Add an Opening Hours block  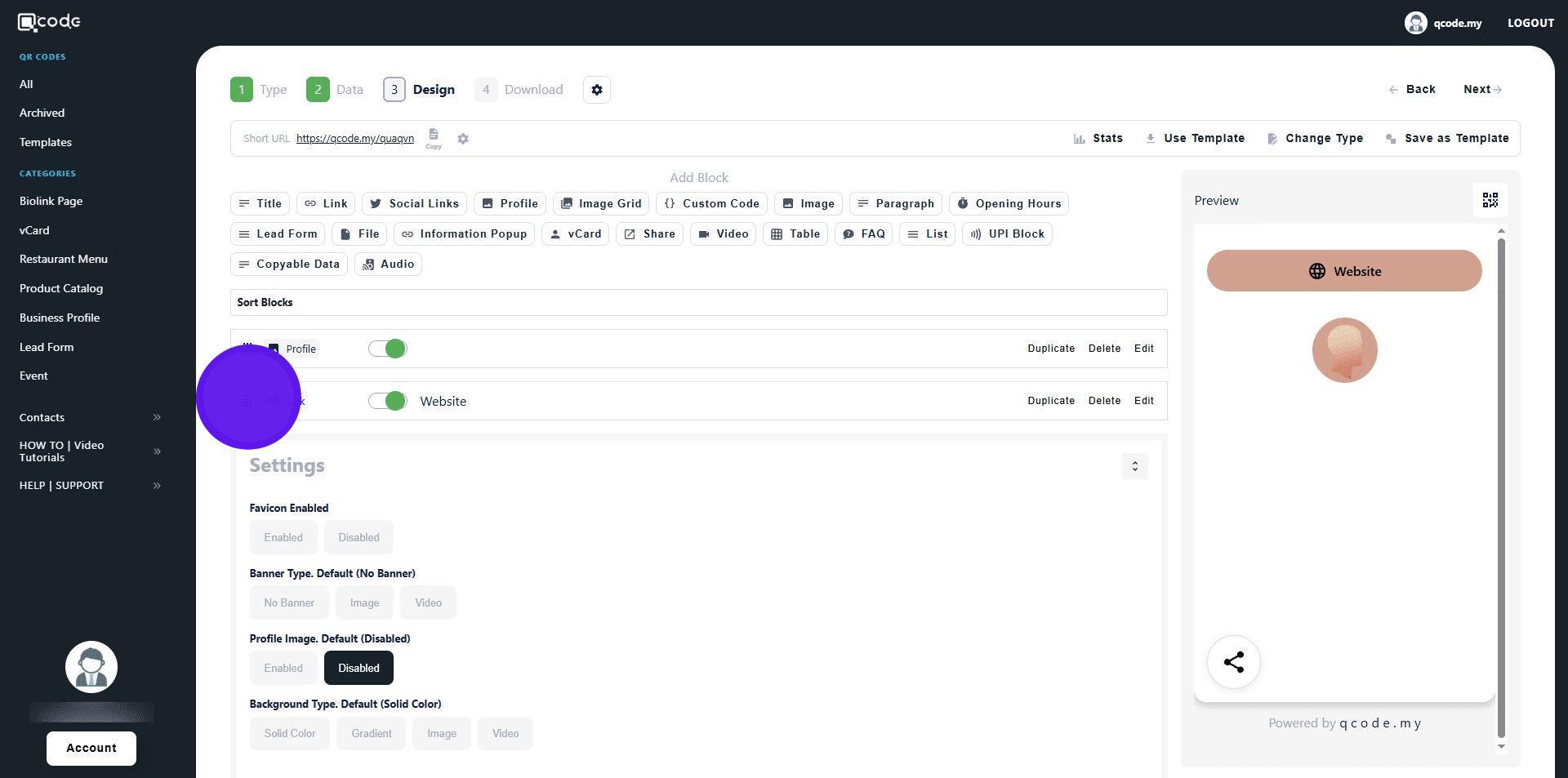point(1009,204)
